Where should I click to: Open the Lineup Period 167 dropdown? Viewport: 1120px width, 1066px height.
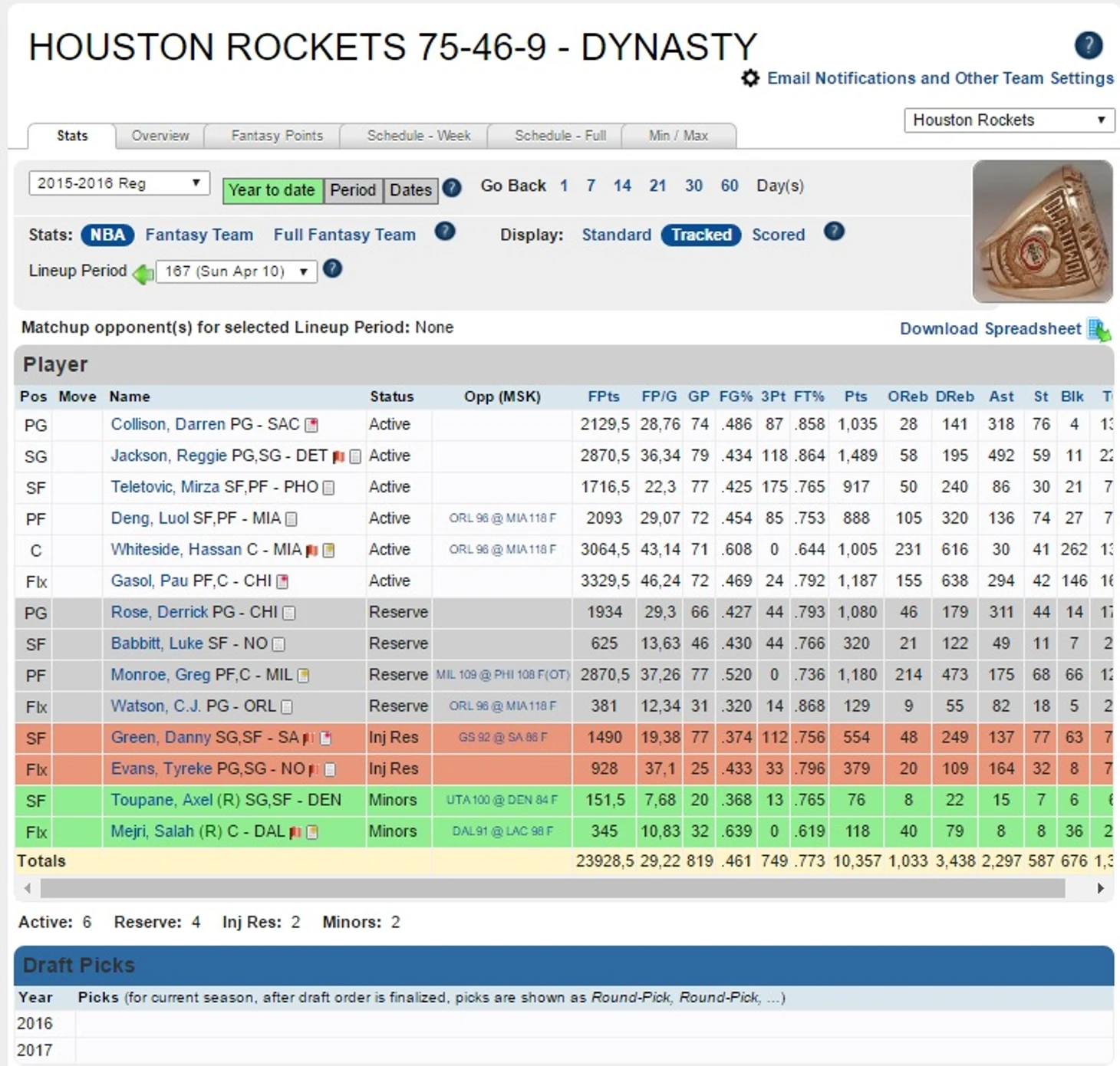click(236, 271)
